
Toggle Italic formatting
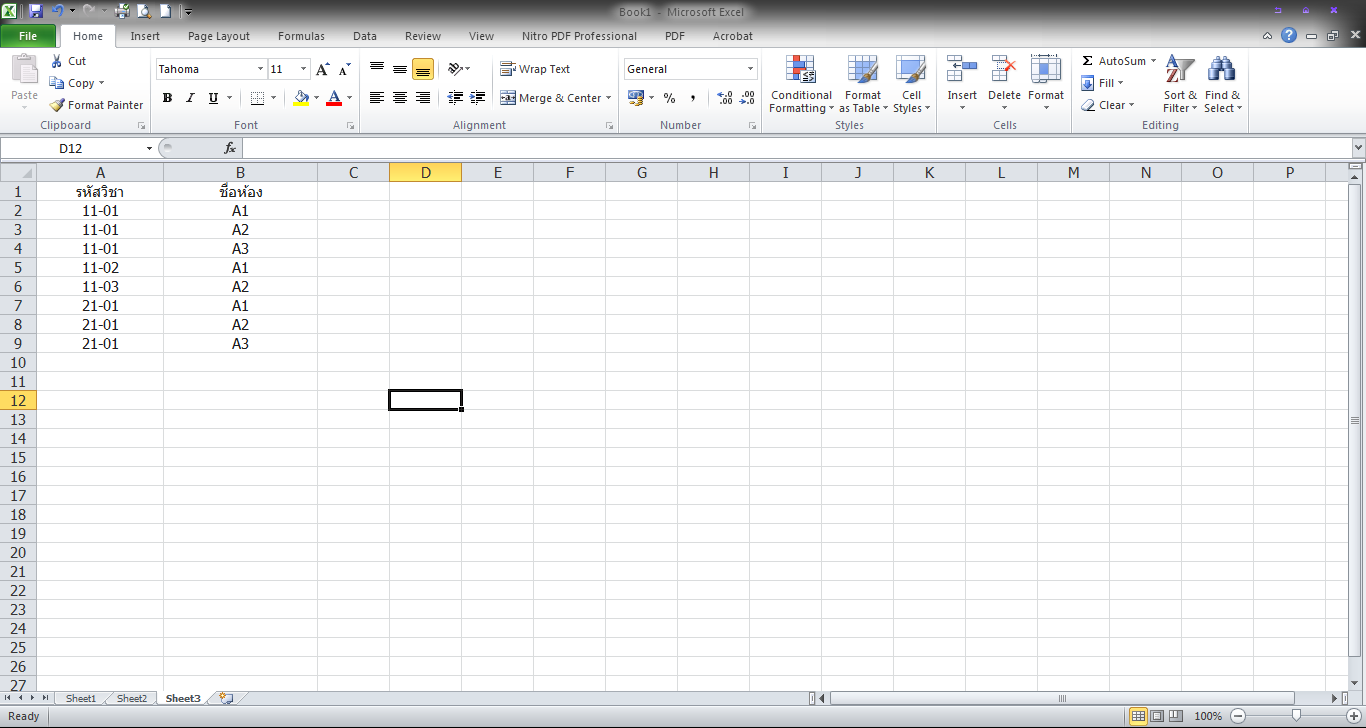(x=190, y=98)
